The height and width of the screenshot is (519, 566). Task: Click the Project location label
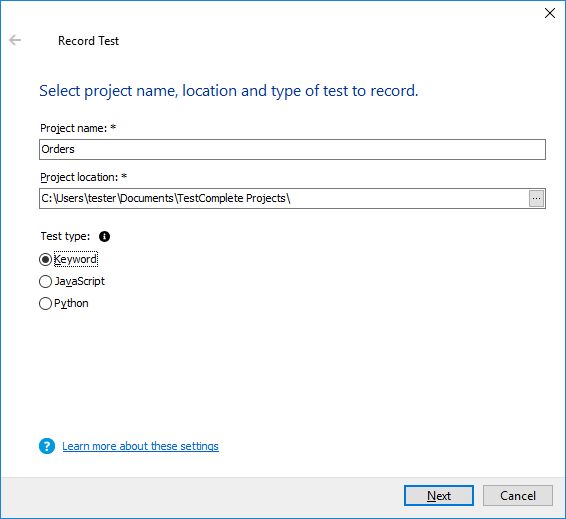83,177
